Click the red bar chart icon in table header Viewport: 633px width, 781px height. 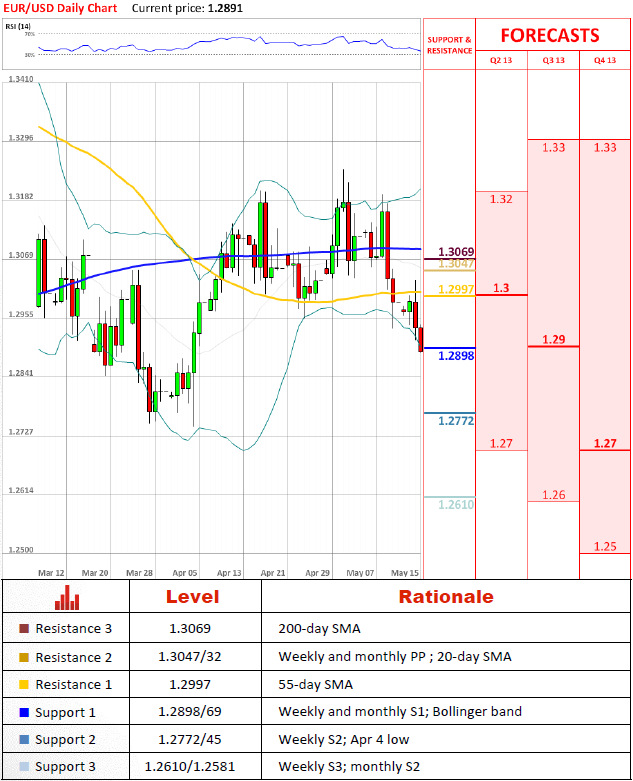pos(67,597)
